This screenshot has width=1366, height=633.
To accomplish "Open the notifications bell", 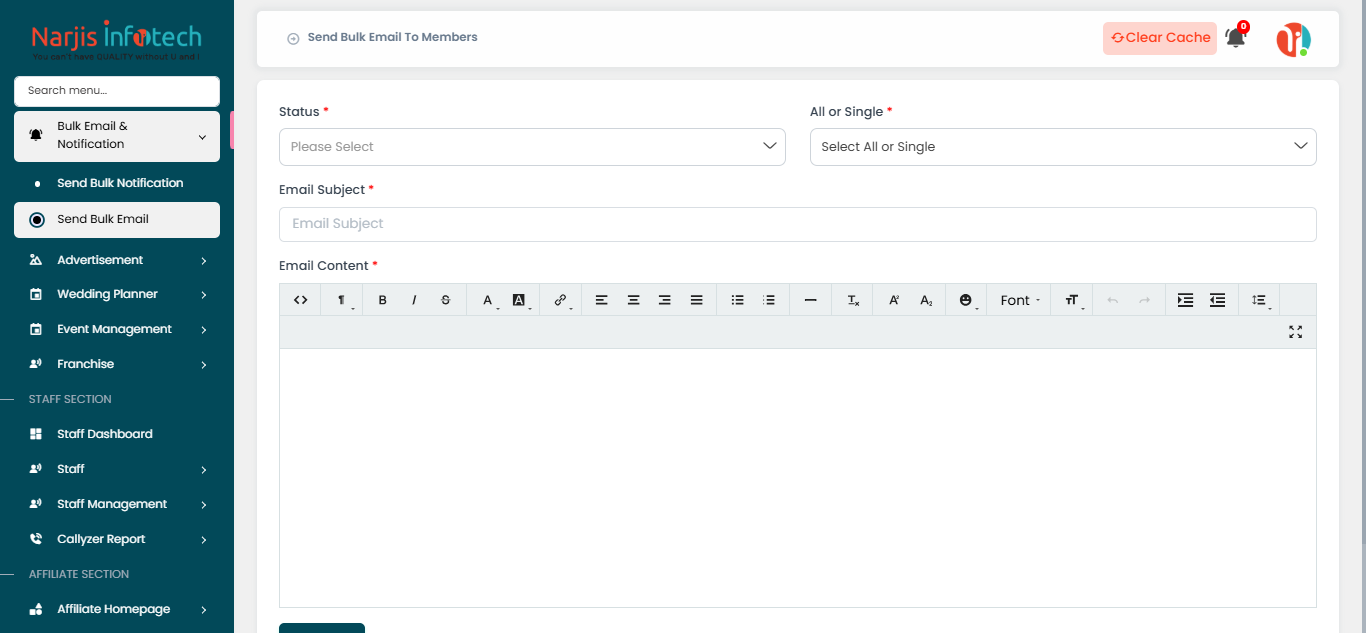I will (x=1236, y=38).
